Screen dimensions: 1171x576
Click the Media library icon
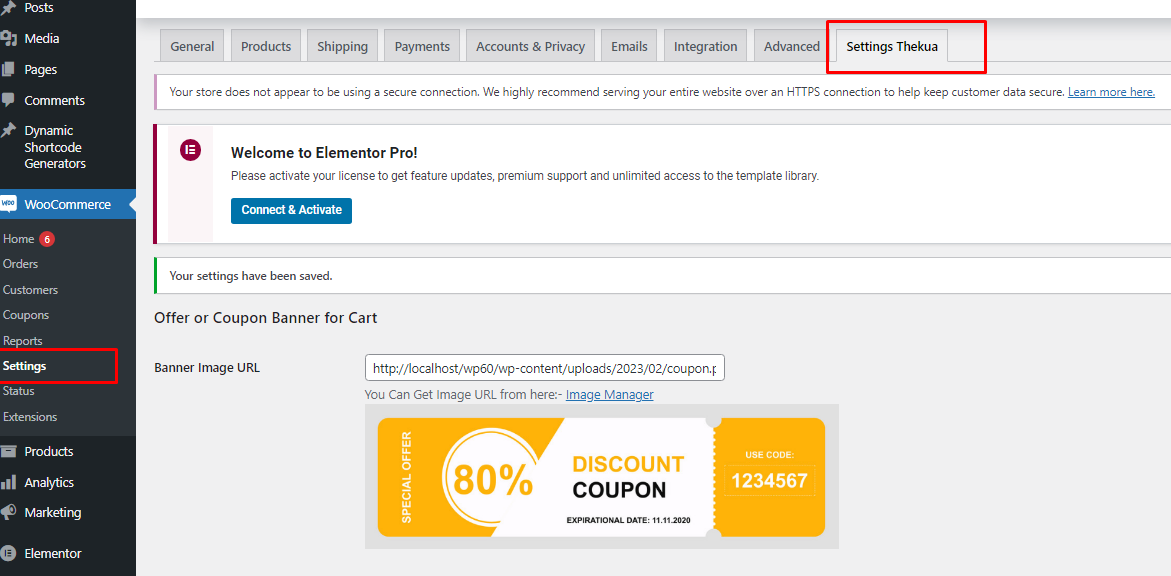click(x=8, y=39)
